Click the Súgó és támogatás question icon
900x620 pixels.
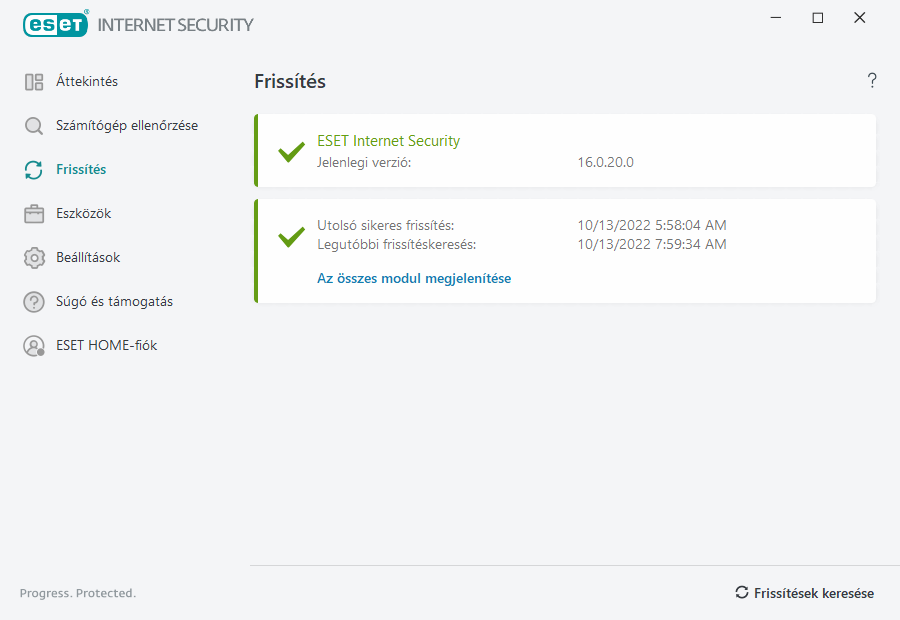click(x=34, y=302)
